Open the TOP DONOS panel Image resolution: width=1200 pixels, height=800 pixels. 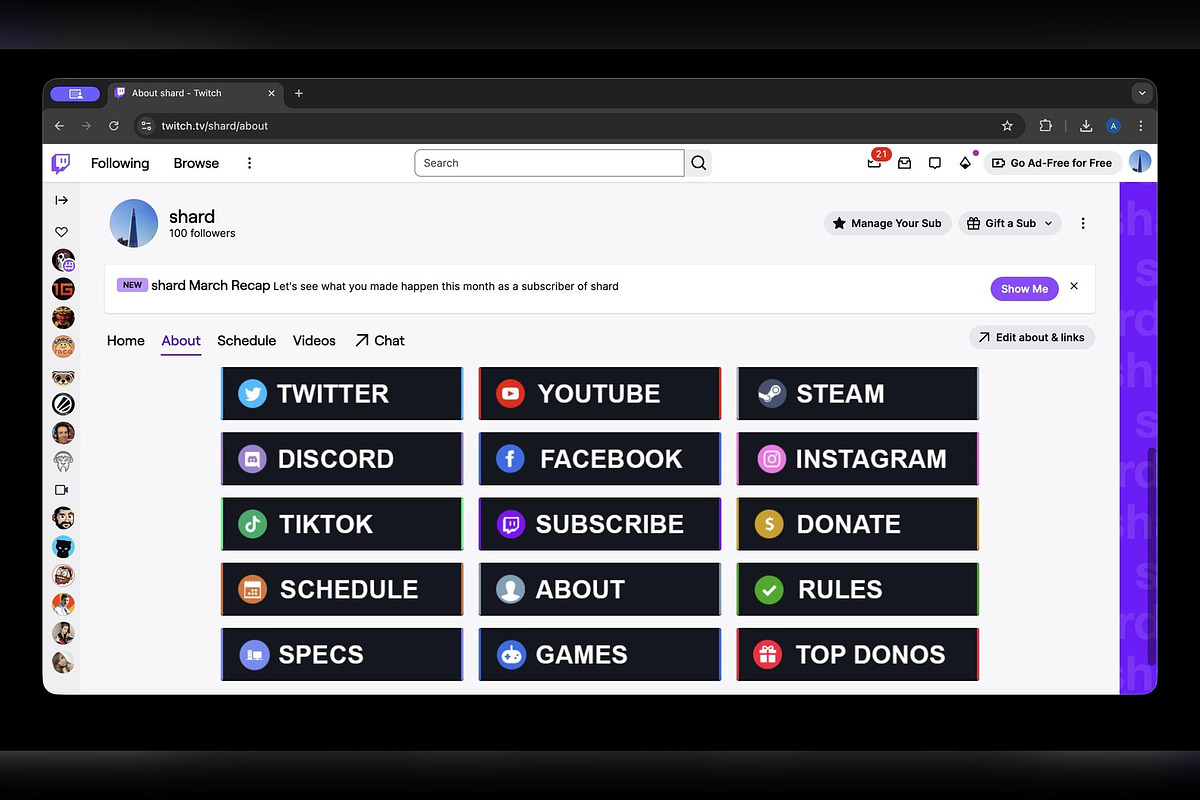(858, 655)
